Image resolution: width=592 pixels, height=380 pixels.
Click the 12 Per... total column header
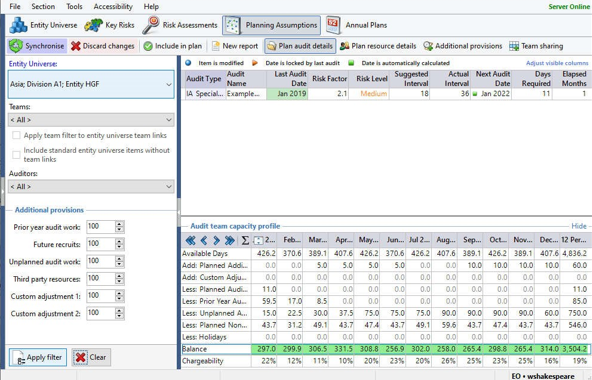pos(574,240)
